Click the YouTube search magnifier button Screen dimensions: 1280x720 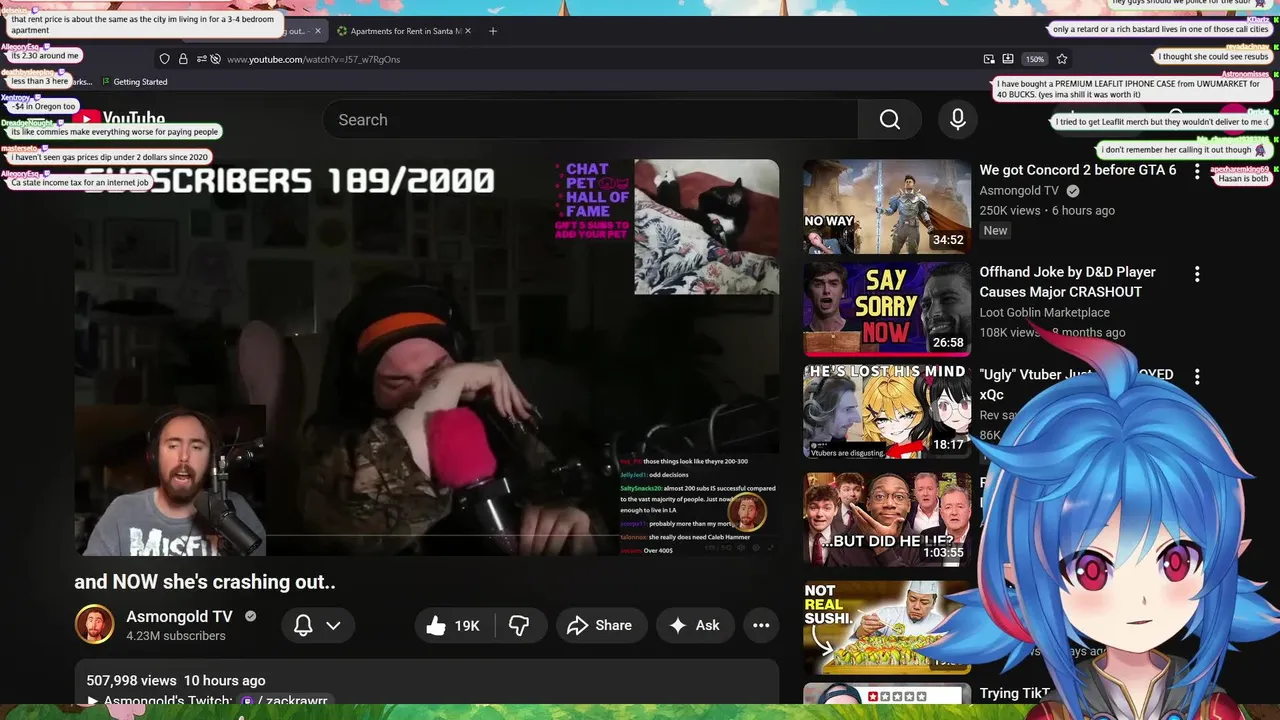(890, 120)
